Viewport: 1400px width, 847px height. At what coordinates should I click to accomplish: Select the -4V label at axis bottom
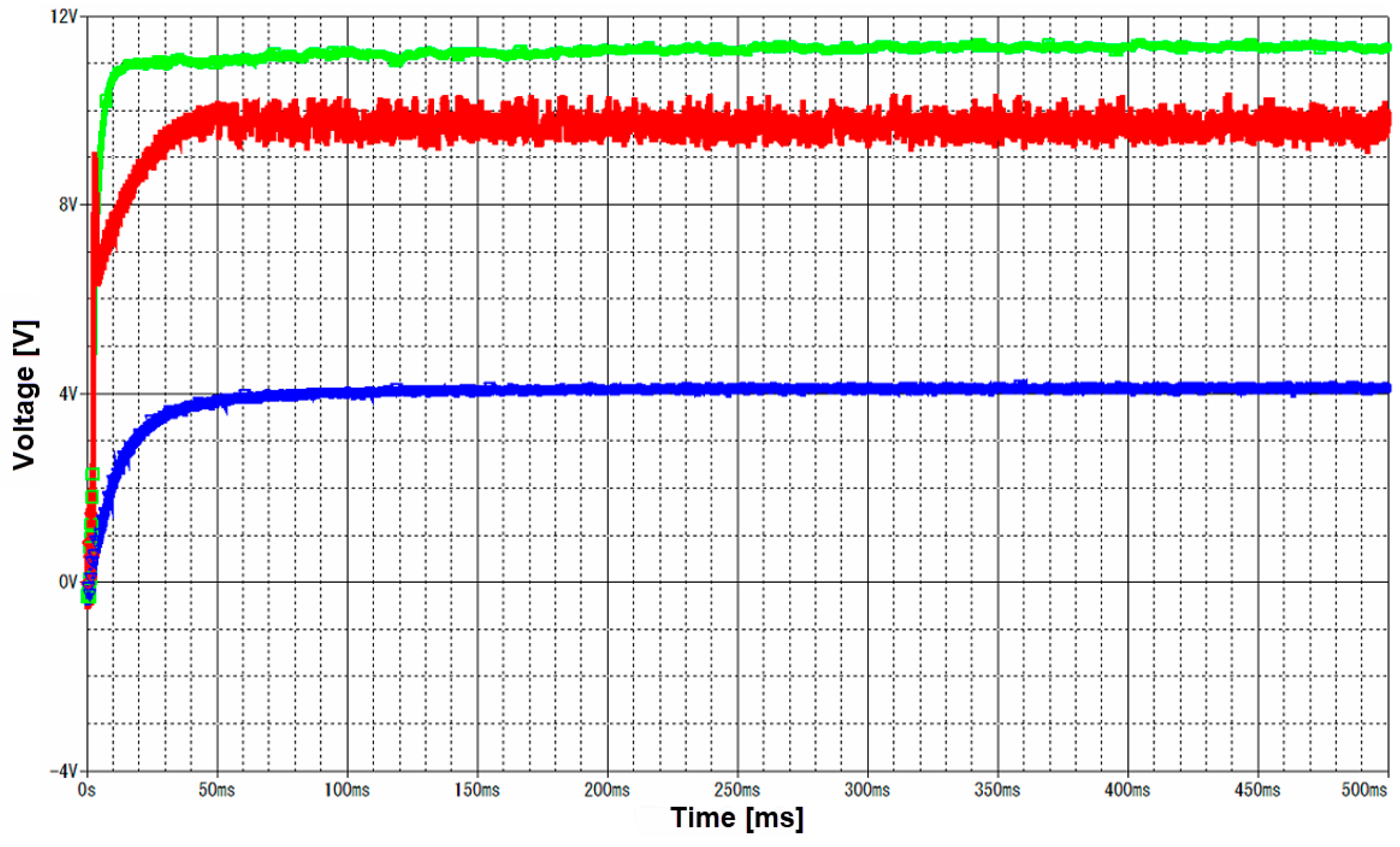point(63,771)
